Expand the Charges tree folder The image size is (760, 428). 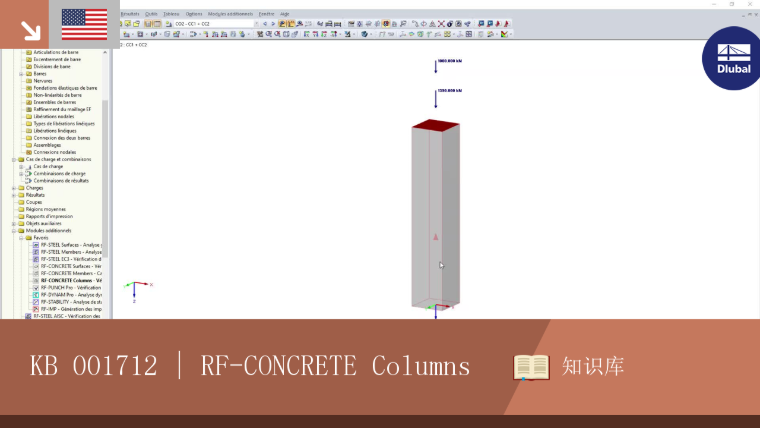tap(15, 188)
